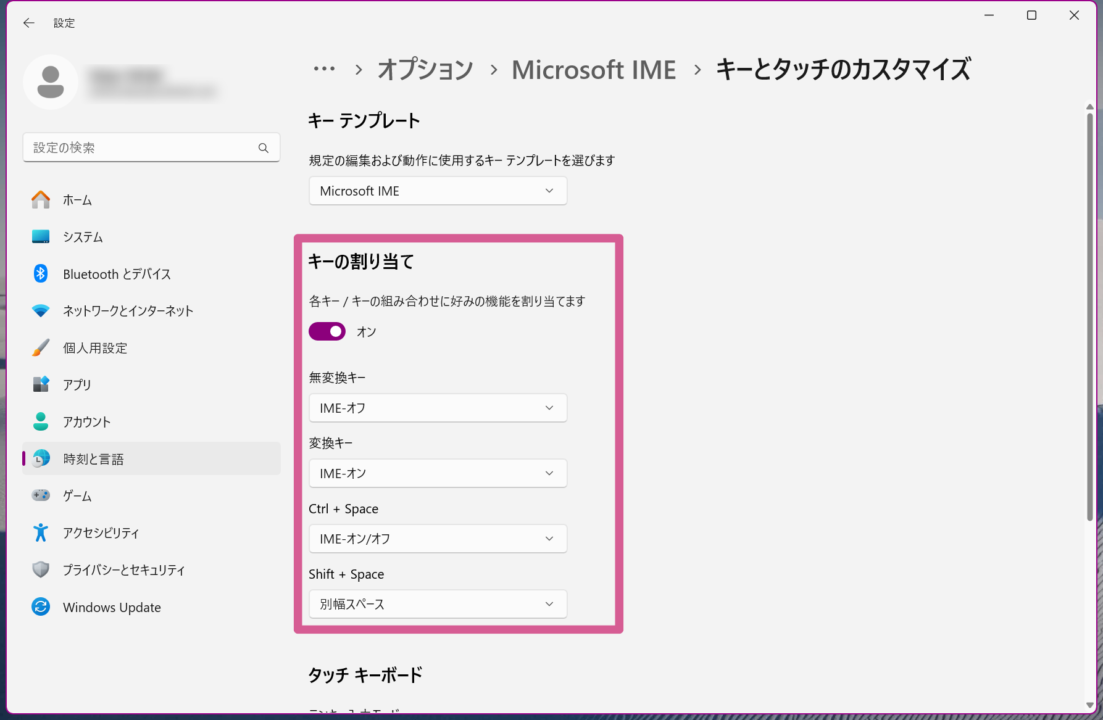Open ゲーム settings

pos(151,496)
